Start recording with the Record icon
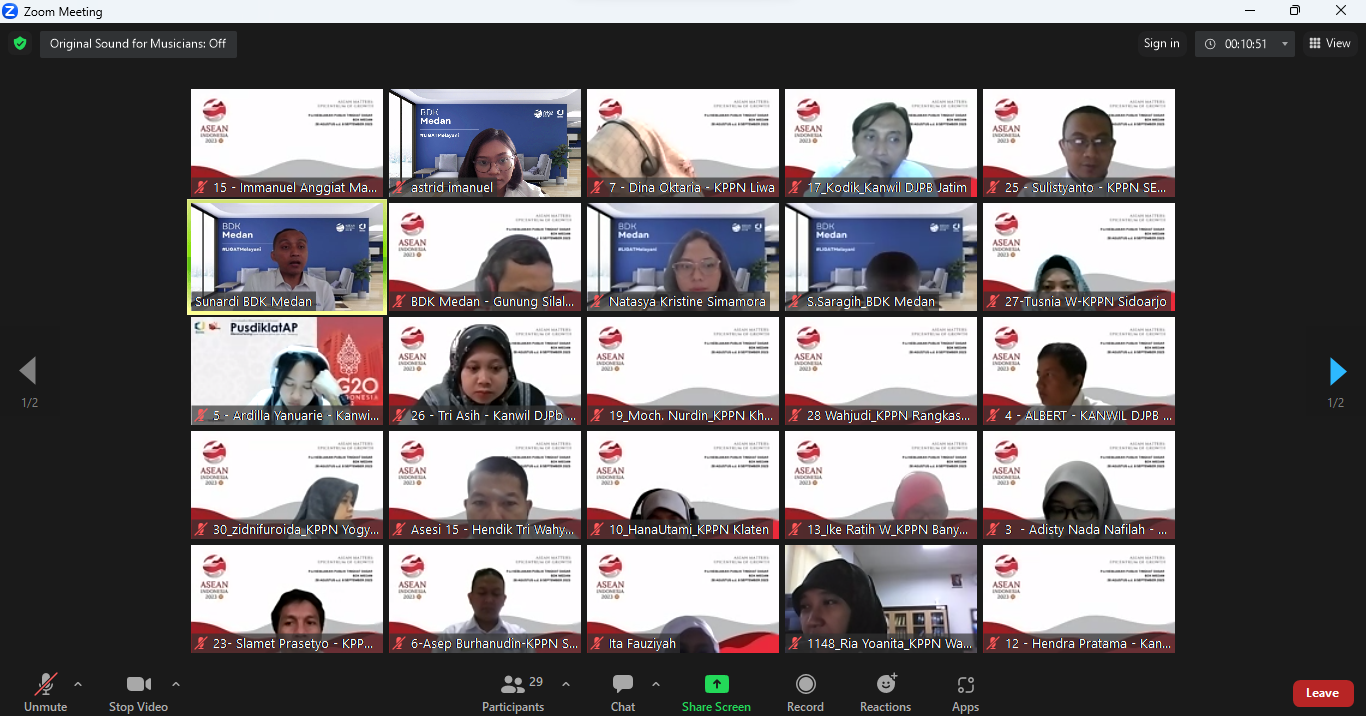 pos(805,685)
